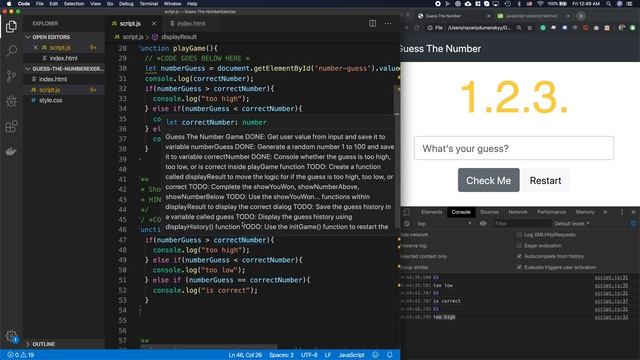This screenshot has height=360, width=640.
Task: Change file encoding UTF-8
Action: click(309, 355)
